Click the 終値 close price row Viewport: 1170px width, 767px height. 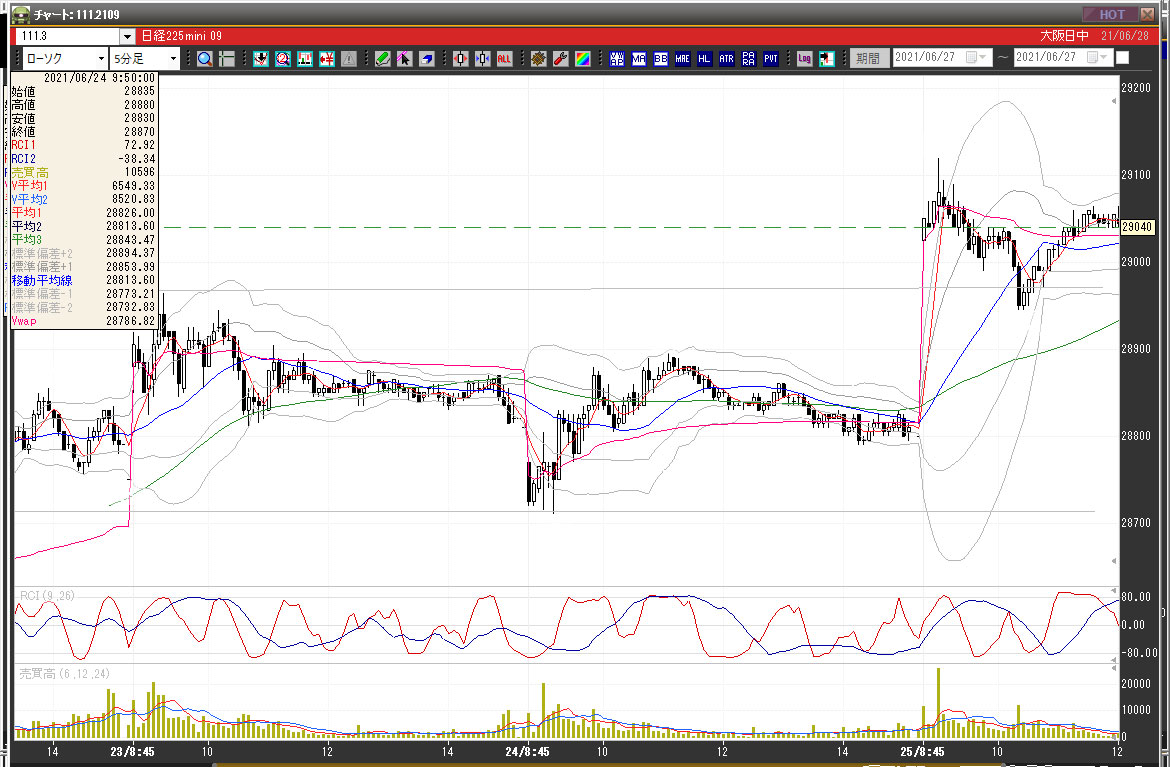click(83, 131)
